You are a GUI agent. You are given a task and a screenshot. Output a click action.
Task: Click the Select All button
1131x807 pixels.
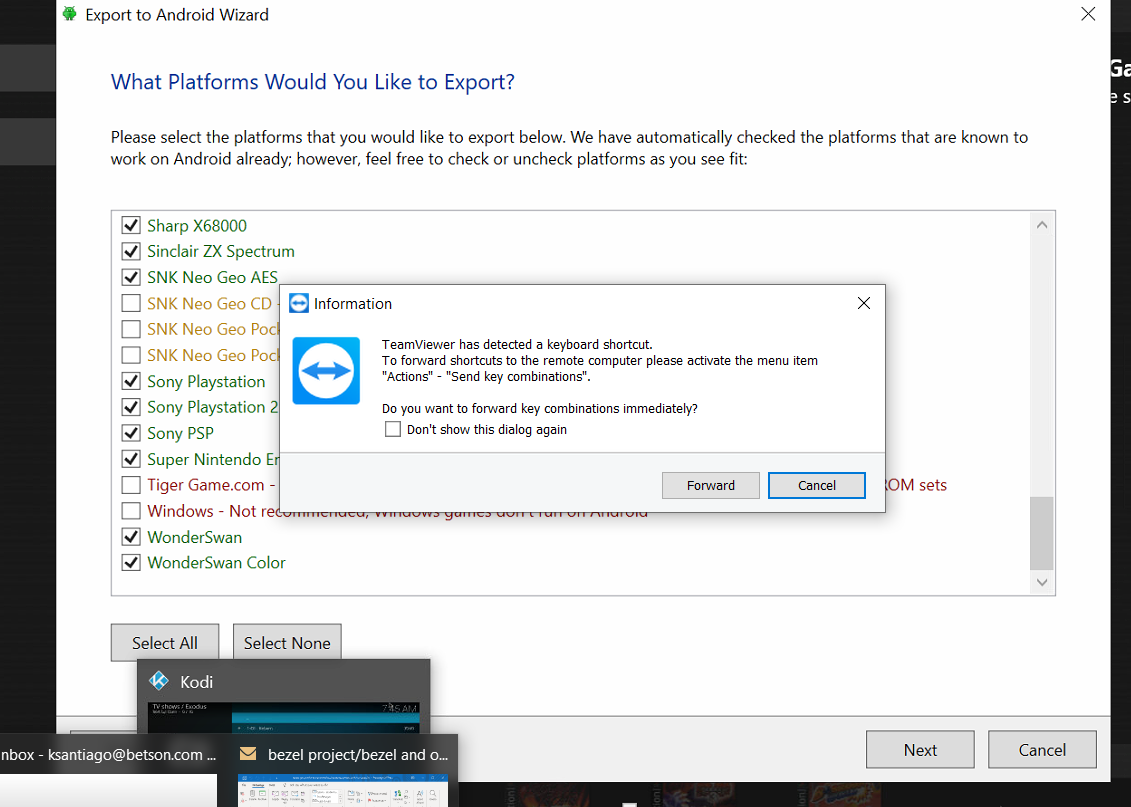[164, 643]
